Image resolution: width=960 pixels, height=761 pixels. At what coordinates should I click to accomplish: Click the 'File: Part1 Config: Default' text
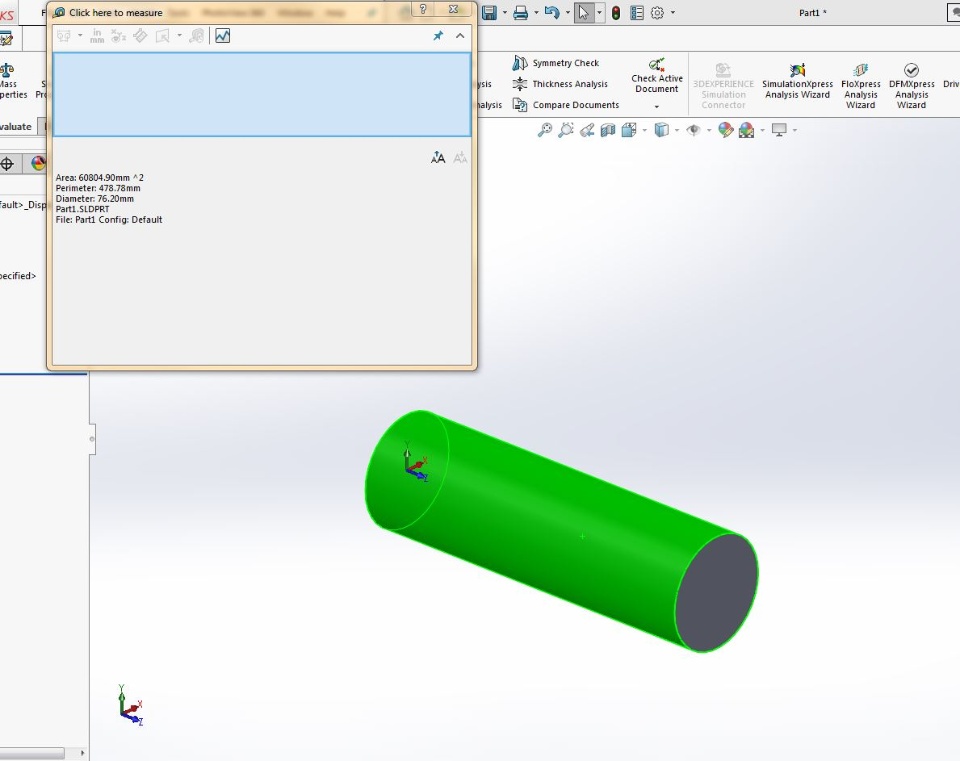tap(109, 220)
